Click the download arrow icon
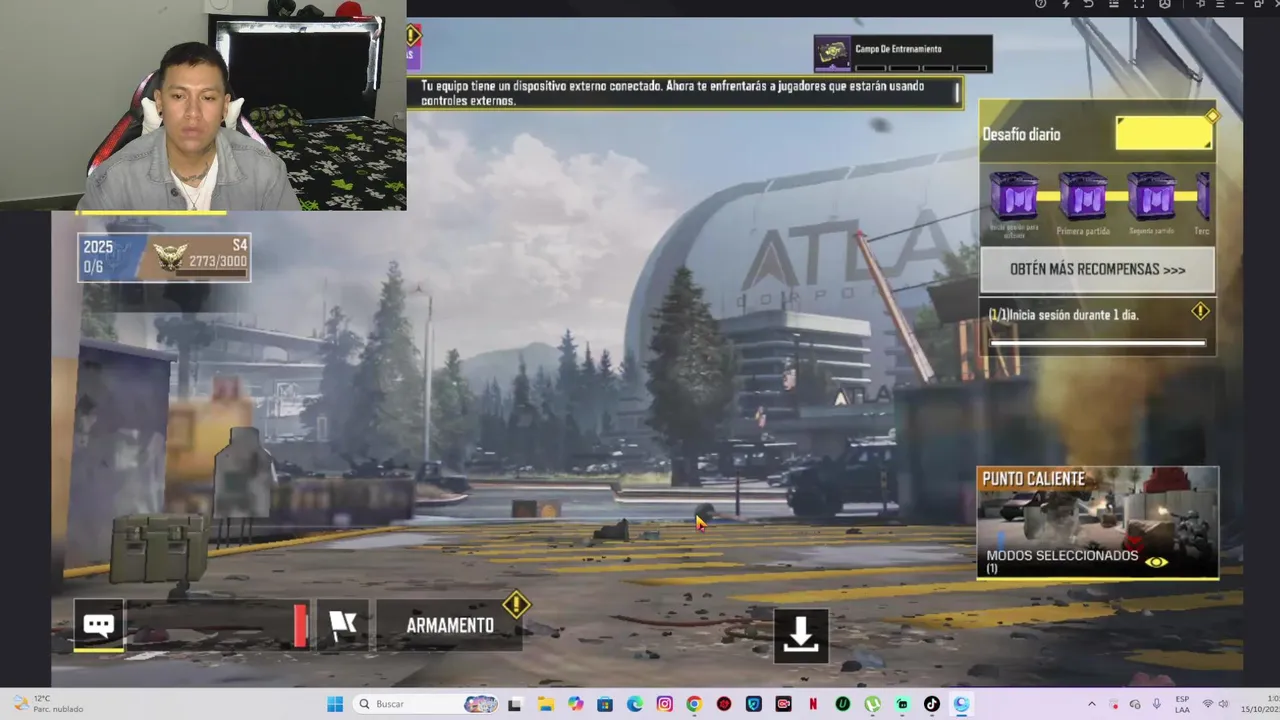 [801, 635]
